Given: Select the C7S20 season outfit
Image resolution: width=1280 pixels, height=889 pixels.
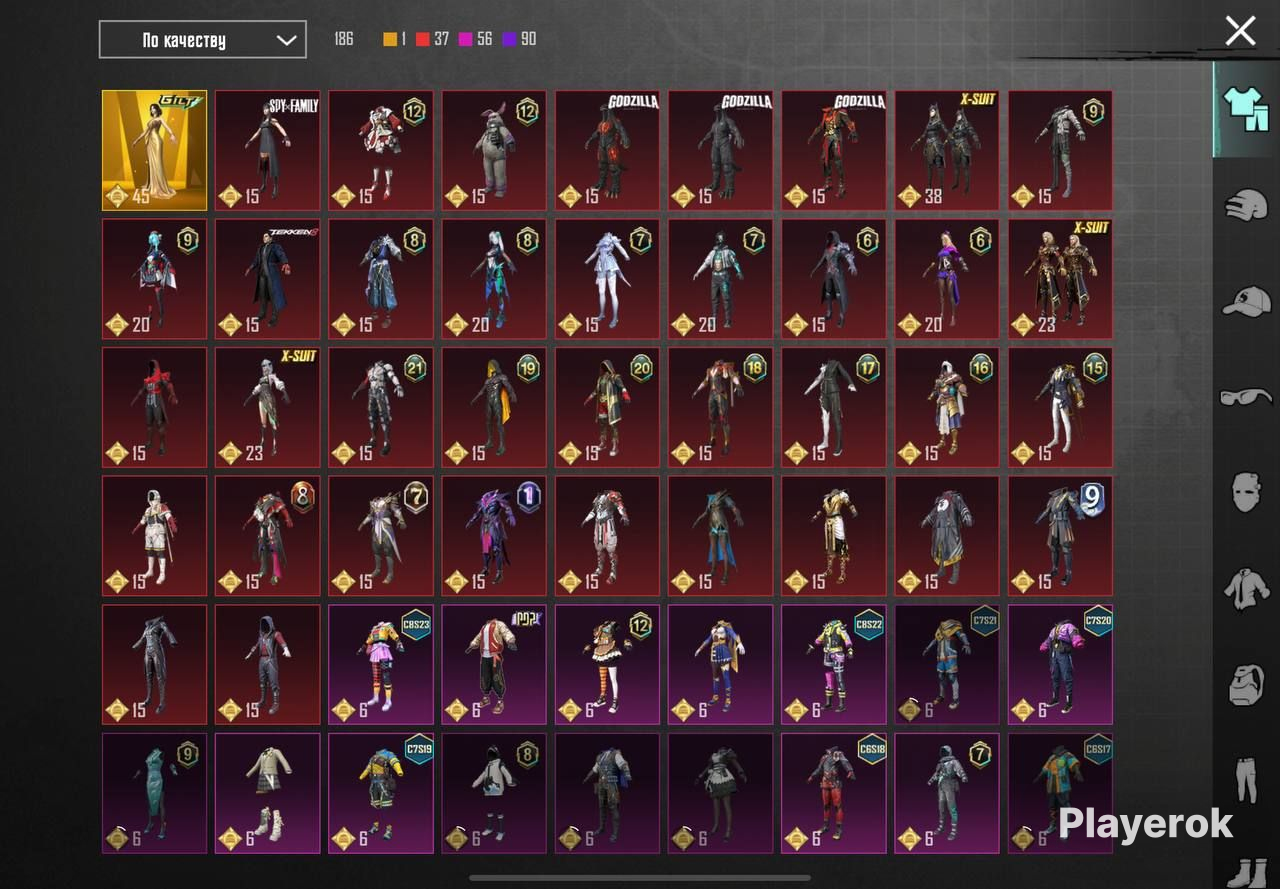Looking at the screenshot, I should 1060,664.
